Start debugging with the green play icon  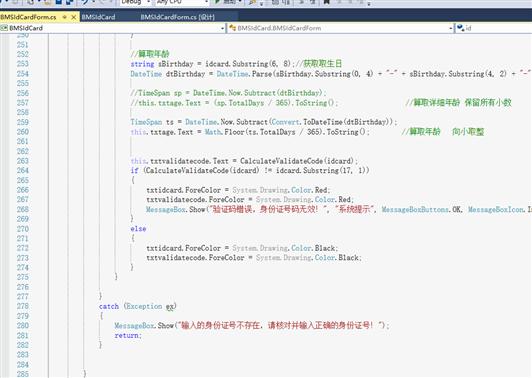[x=217, y=2]
